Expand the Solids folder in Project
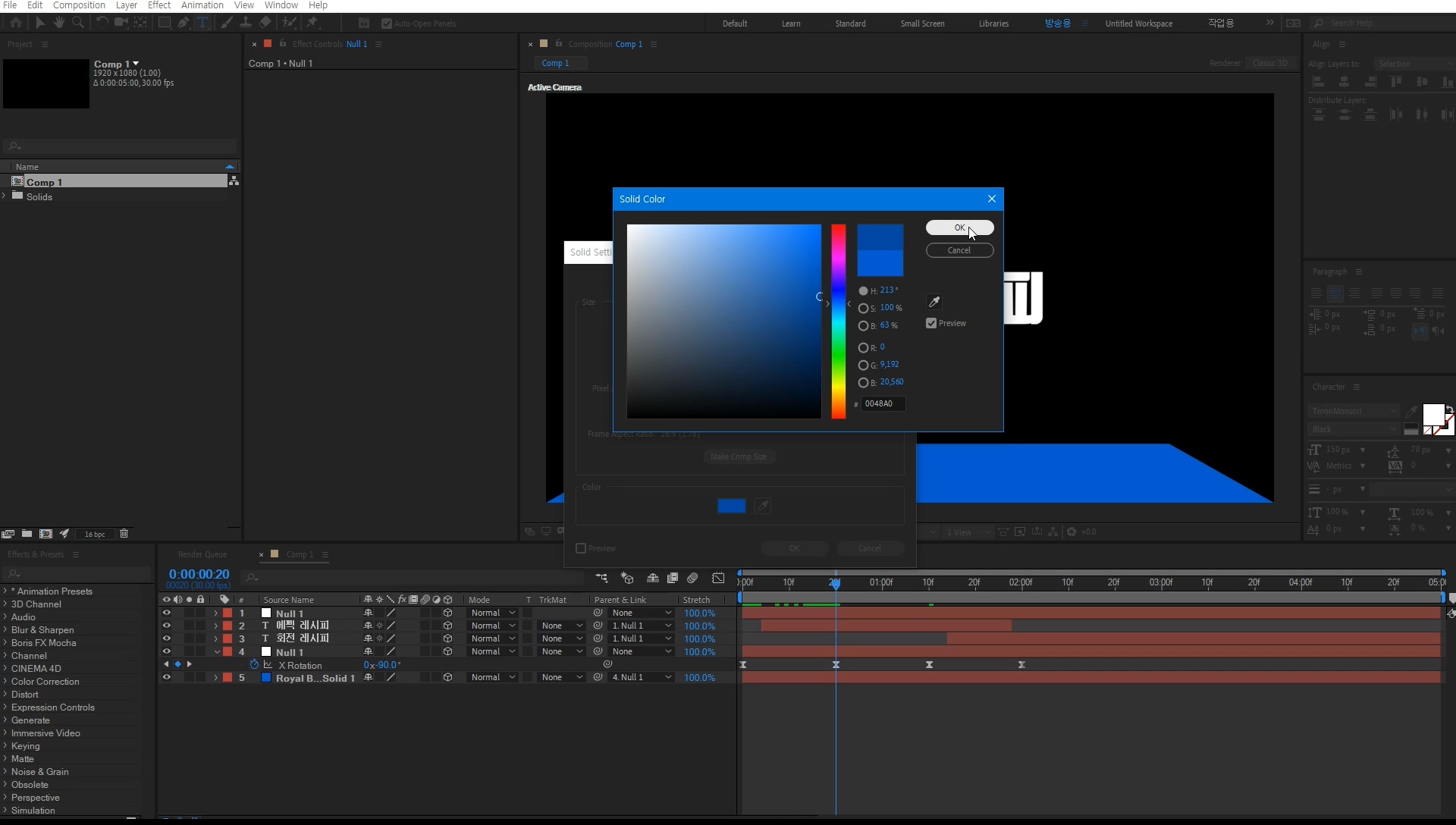Image resolution: width=1456 pixels, height=825 pixels. pos(5,196)
